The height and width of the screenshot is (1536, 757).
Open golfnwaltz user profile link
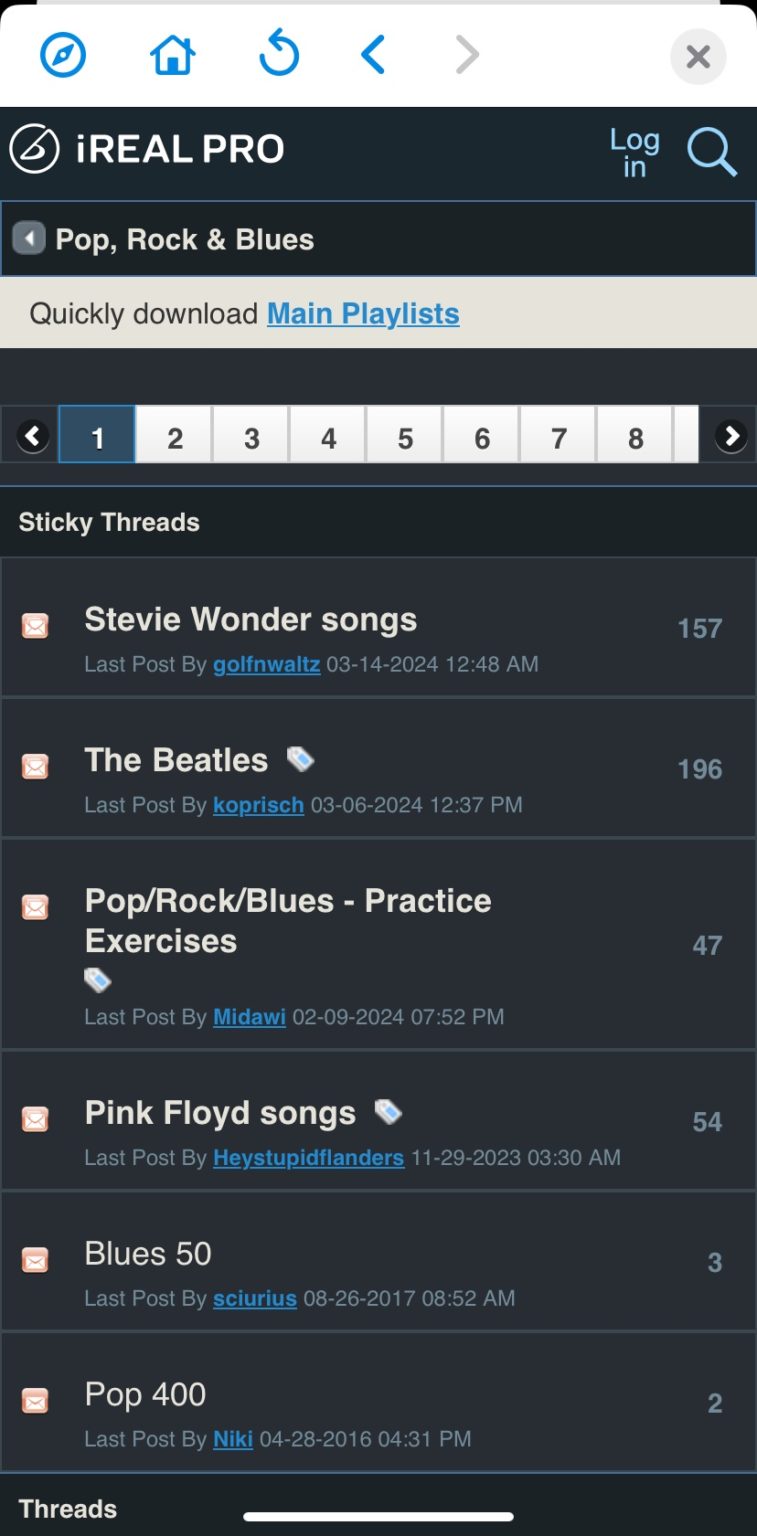point(266,664)
